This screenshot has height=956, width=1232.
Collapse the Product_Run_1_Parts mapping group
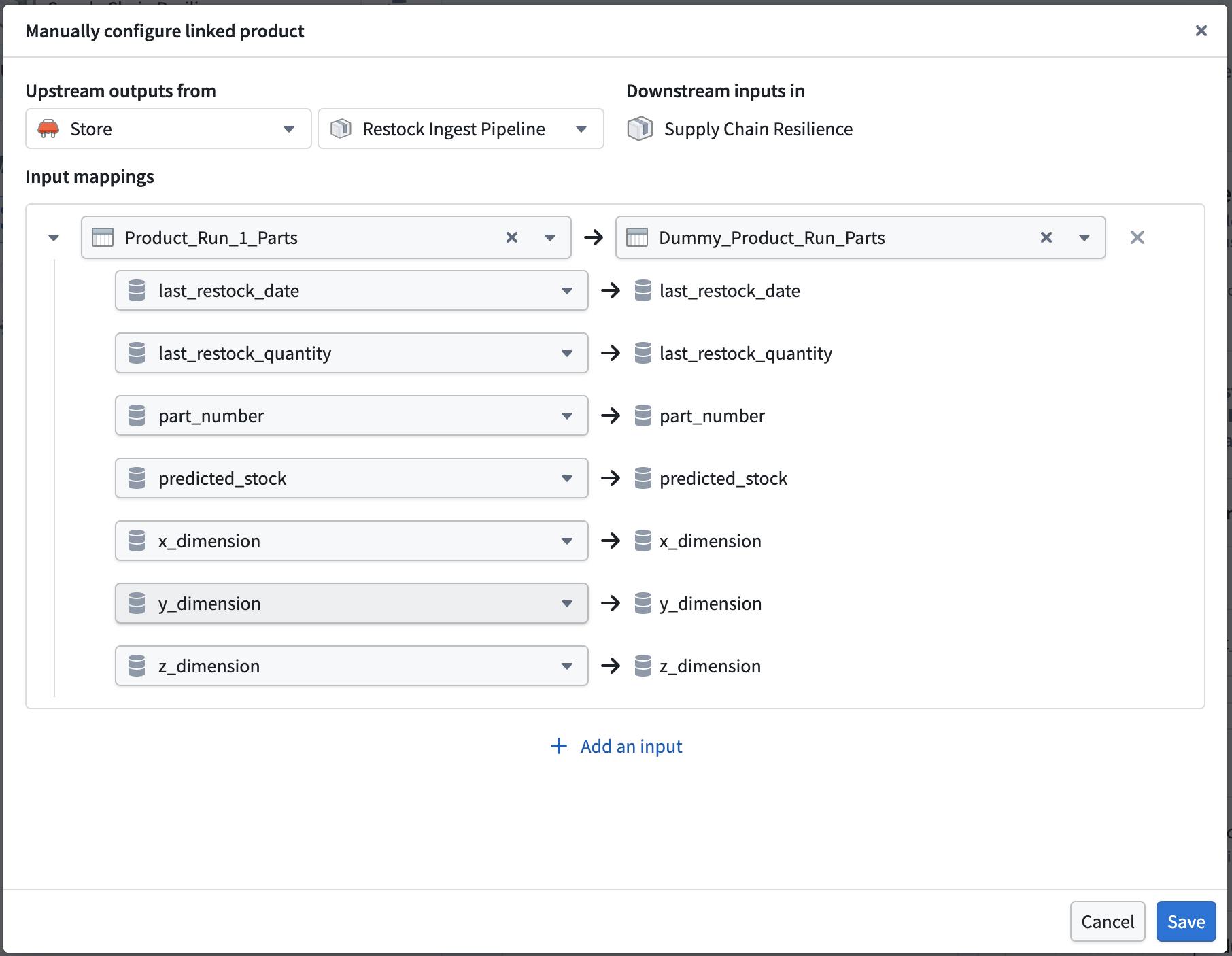pyautogui.click(x=54, y=238)
